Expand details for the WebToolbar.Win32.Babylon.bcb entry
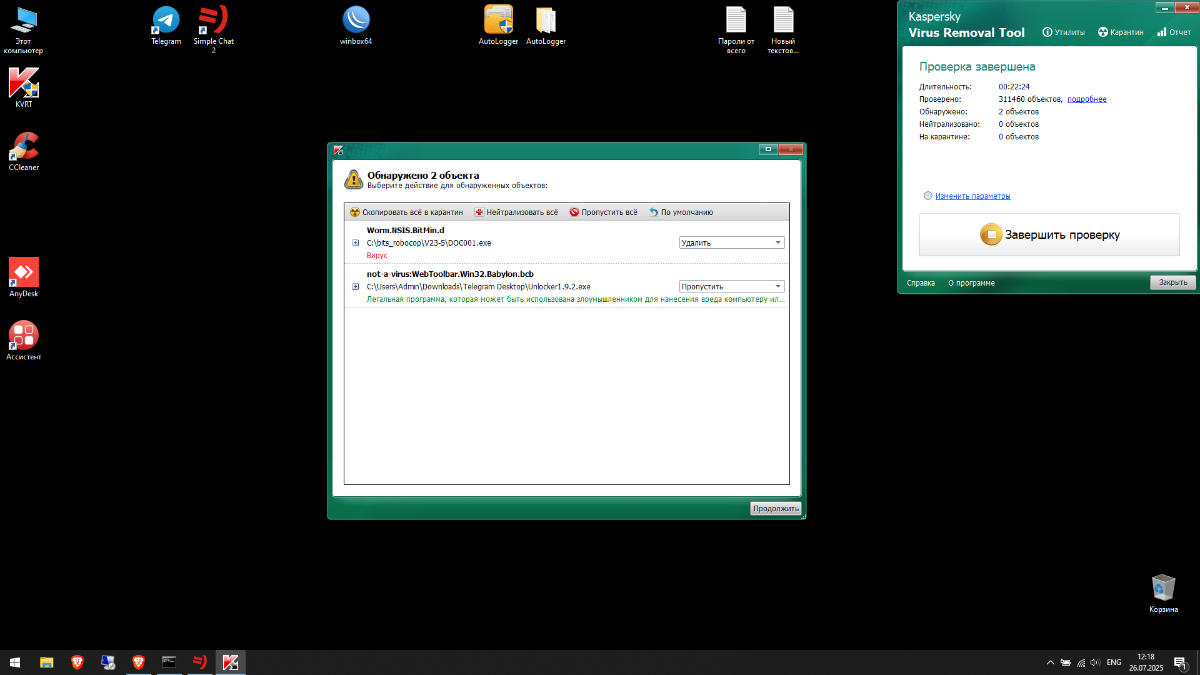 pos(355,287)
